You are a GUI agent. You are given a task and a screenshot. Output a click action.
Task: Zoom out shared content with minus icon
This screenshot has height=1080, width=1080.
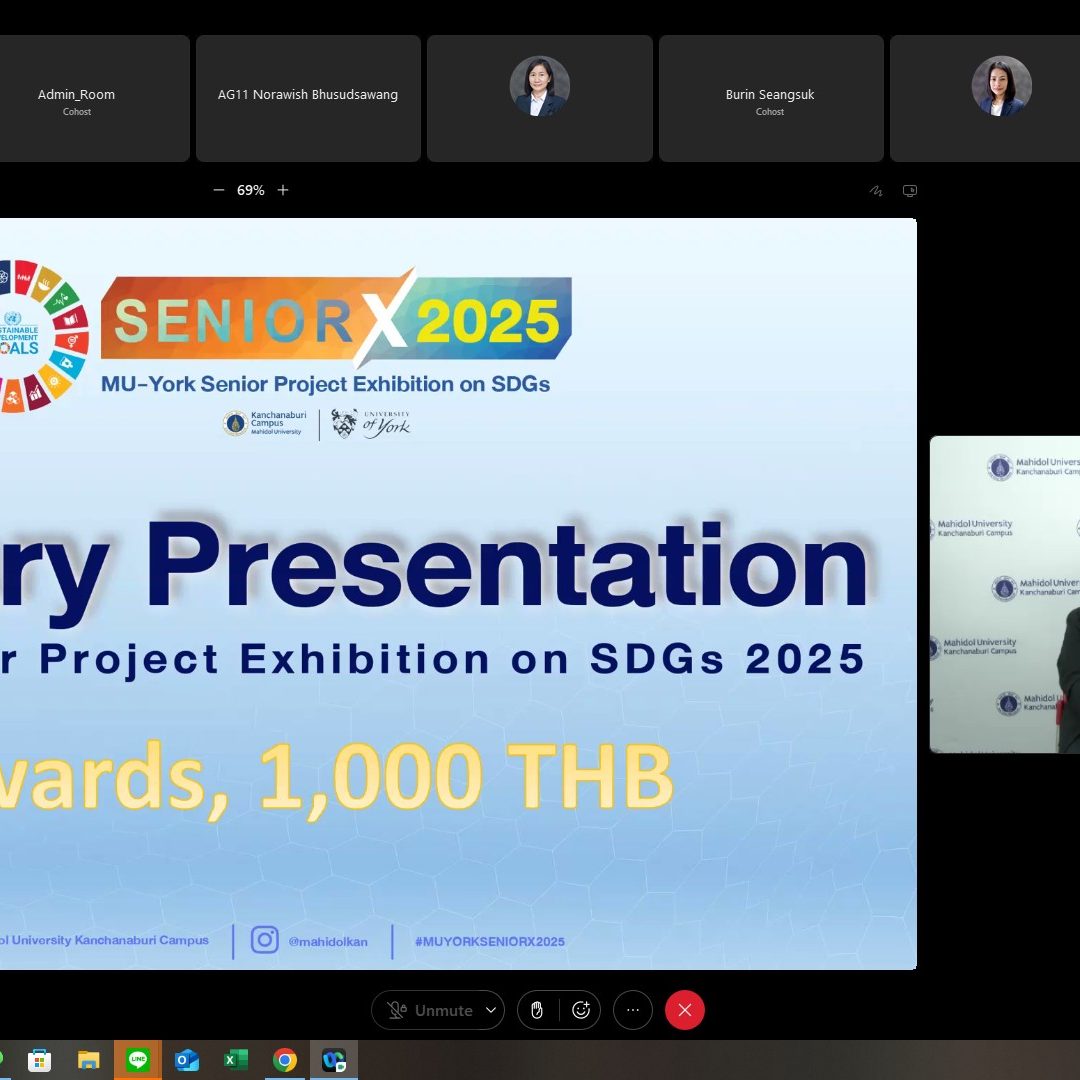tap(219, 190)
